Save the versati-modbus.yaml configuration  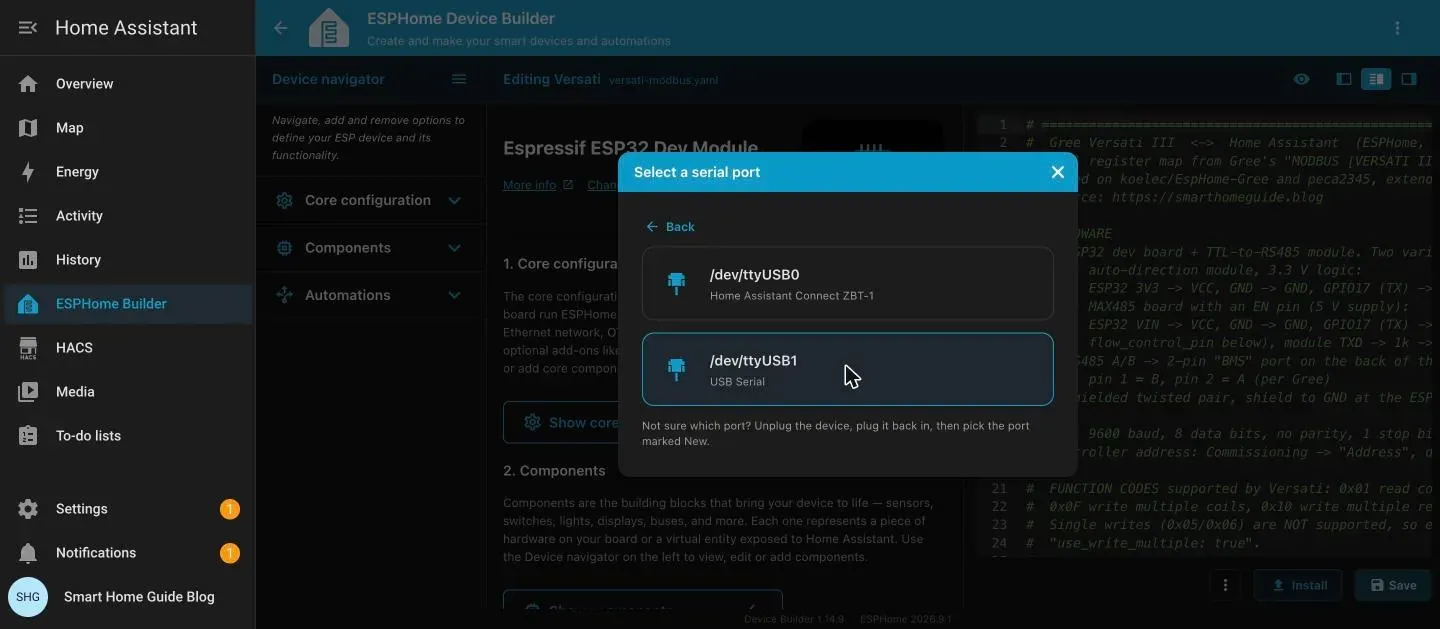[1393, 585]
